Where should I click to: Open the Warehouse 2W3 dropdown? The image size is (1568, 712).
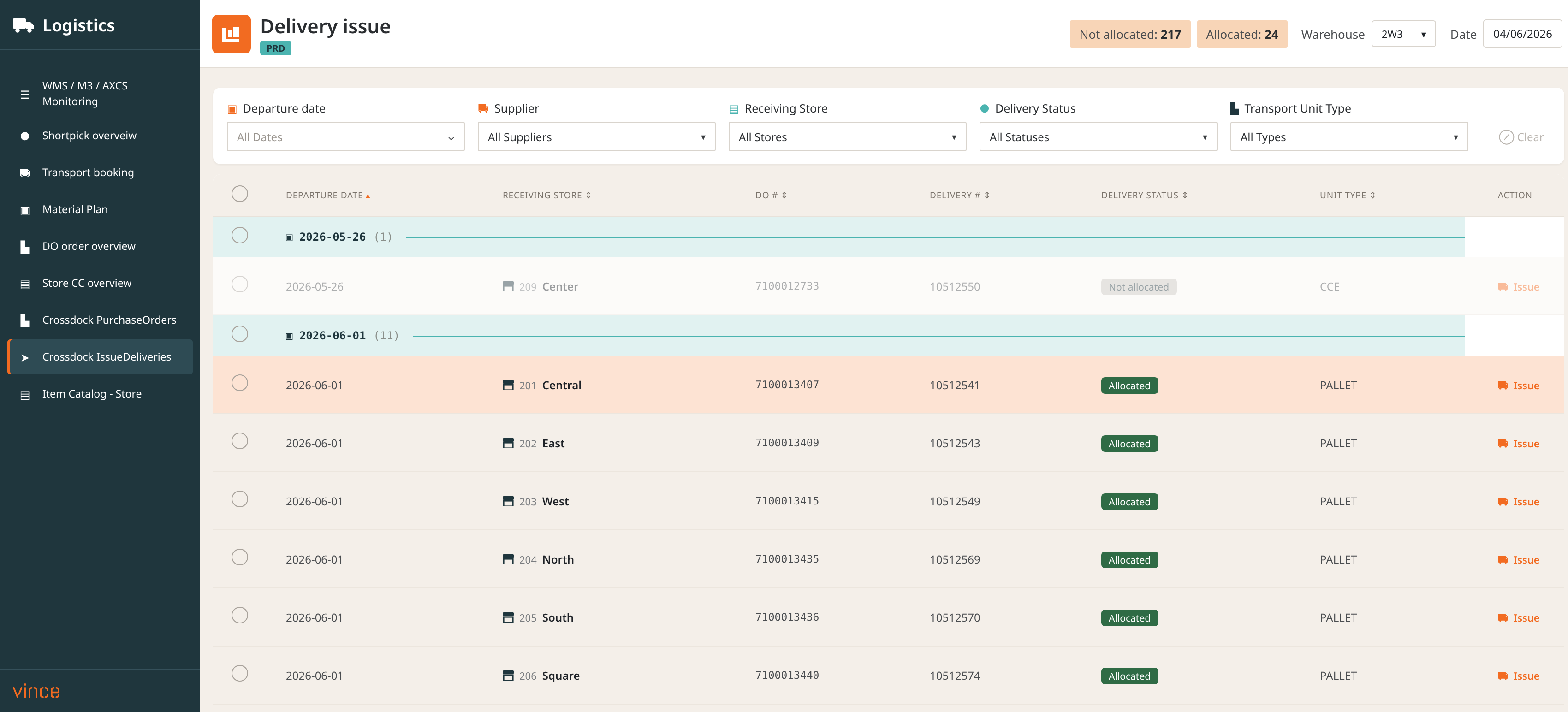(x=1403, y=34)
